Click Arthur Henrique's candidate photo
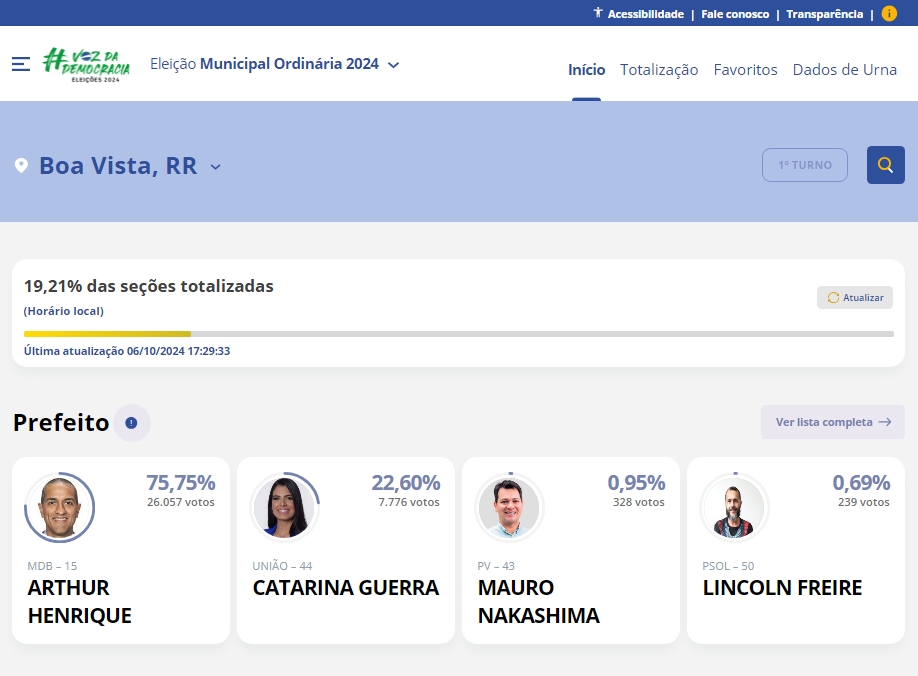 [60, 507]
